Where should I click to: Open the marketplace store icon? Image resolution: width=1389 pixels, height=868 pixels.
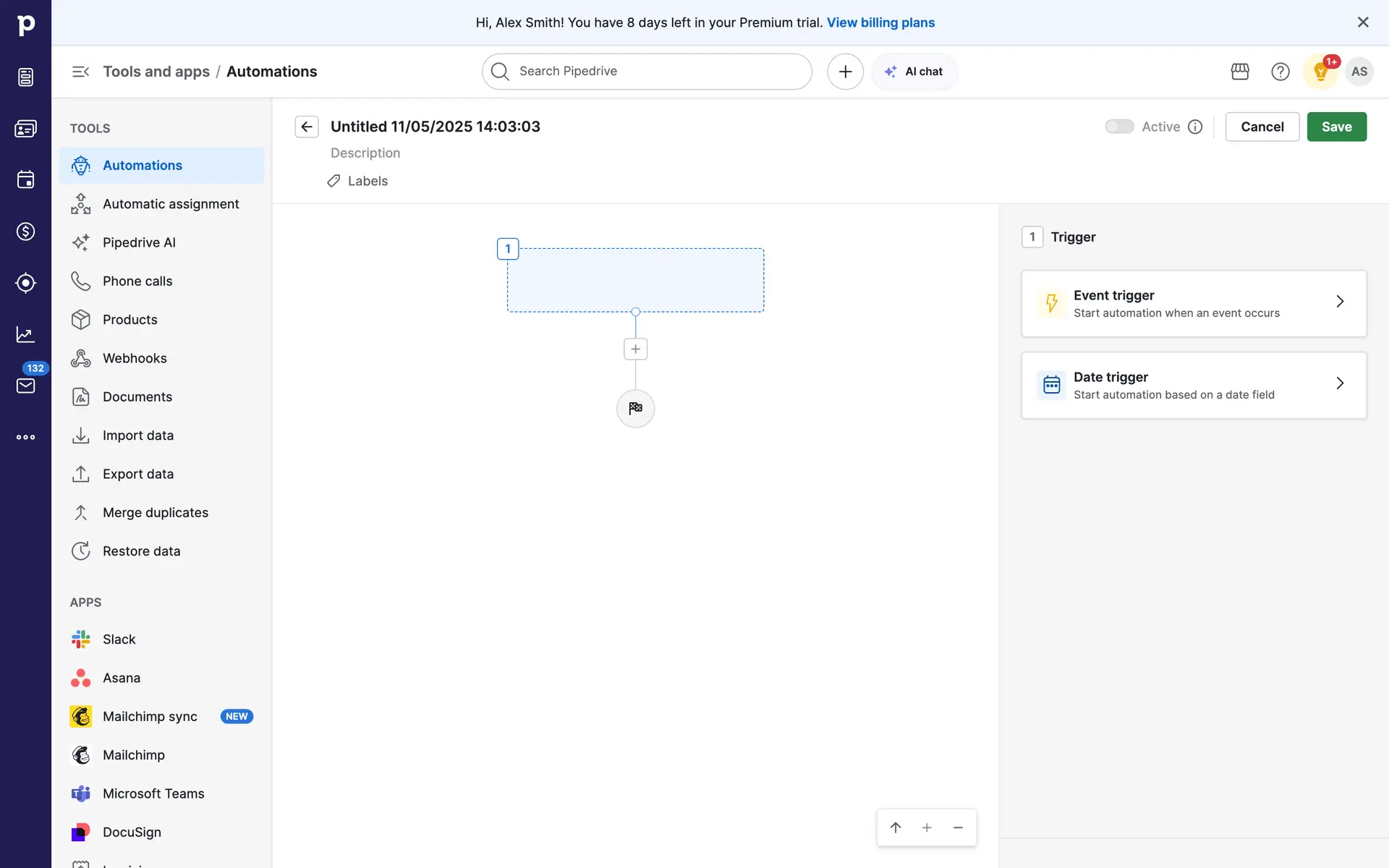coord(1240,72)
